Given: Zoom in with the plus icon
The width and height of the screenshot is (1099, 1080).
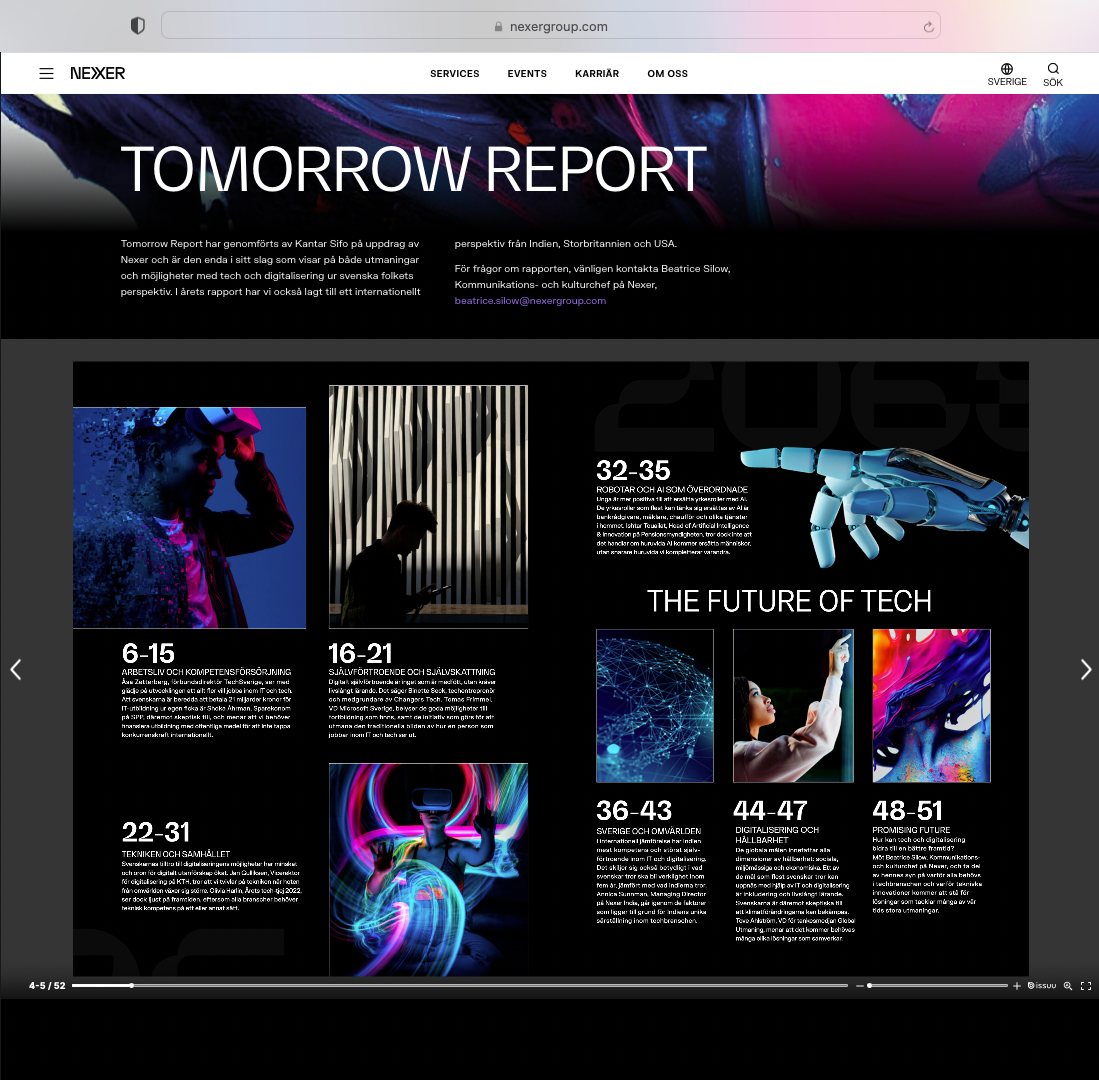Looking at the screenshot, I should (x=1016, y=985).
